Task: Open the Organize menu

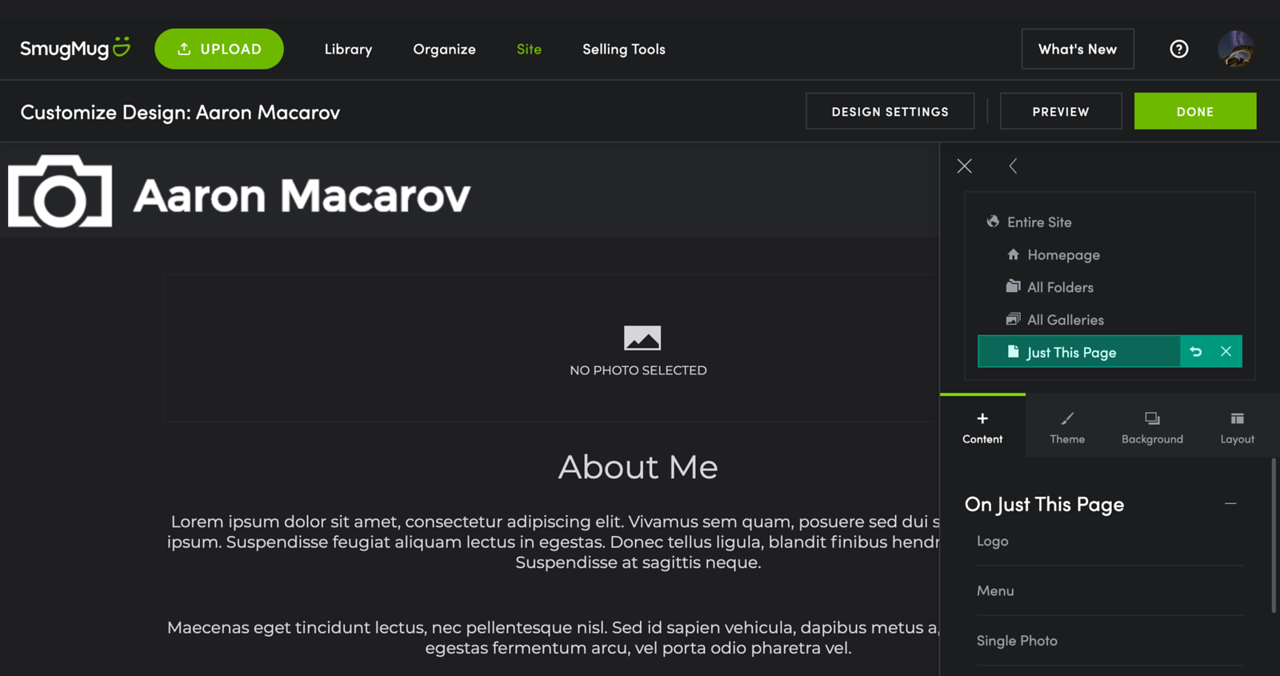Action: pos(444,49)
